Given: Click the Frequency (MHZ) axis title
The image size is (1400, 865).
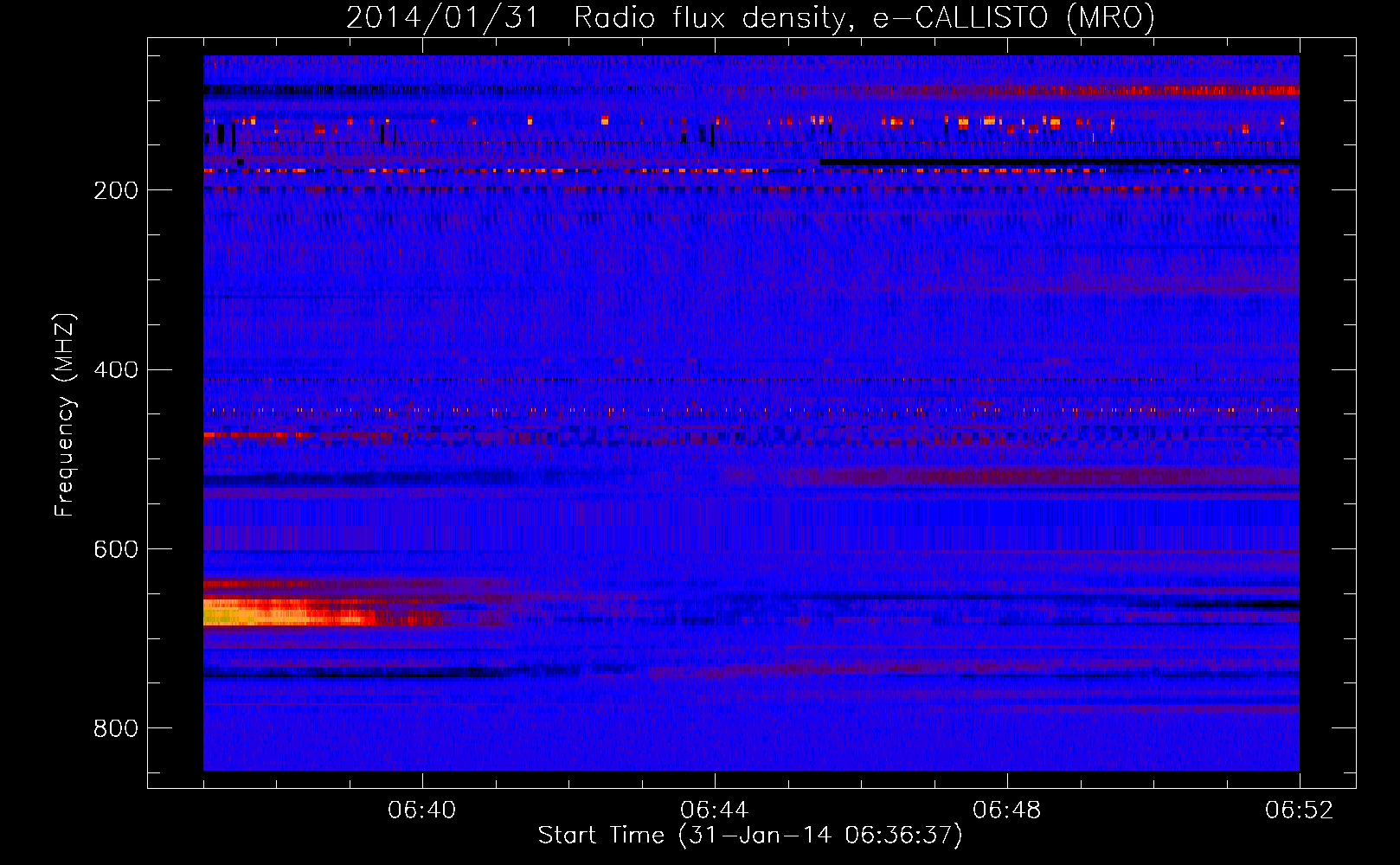Looking at the screenshot, I should [x=65, y=415].
